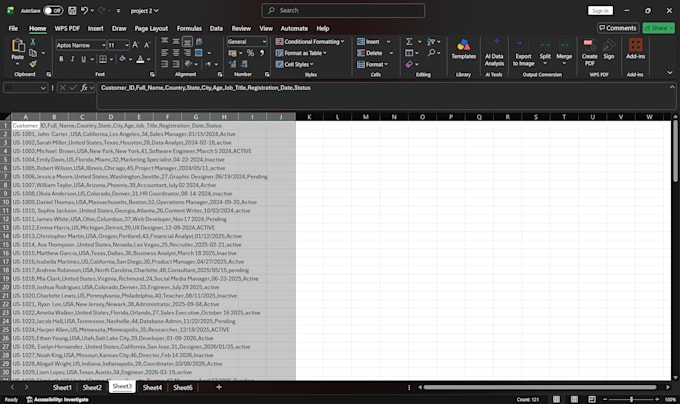The image size is (680, 404).
Task: Click Save icon in title bar
Action: 72,10
